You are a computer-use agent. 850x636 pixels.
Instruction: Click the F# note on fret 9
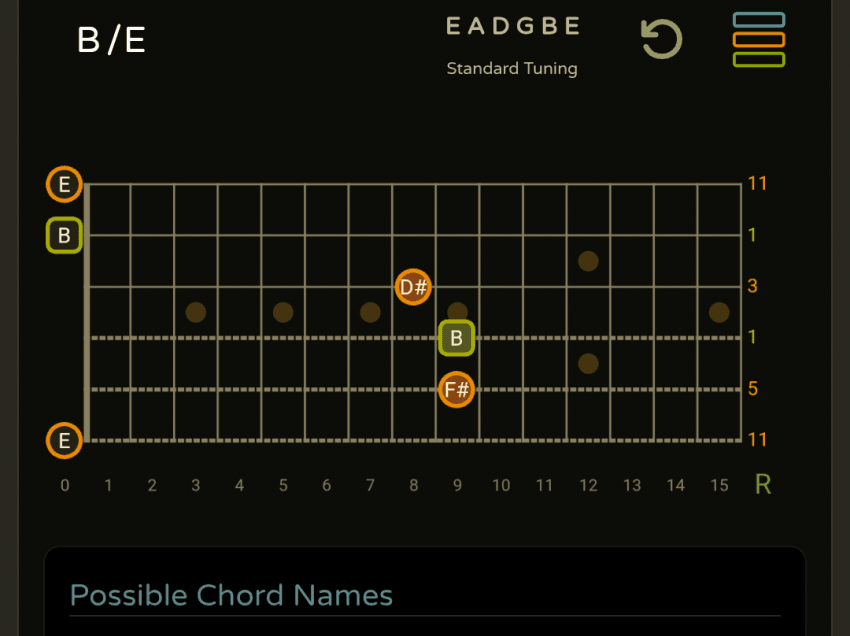click(x=456, y=389)
